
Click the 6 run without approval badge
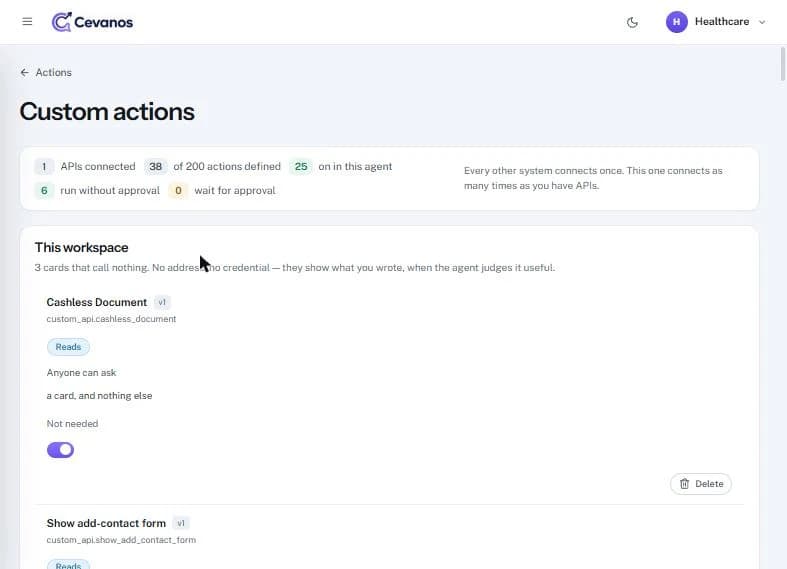[x=44, y=191]
